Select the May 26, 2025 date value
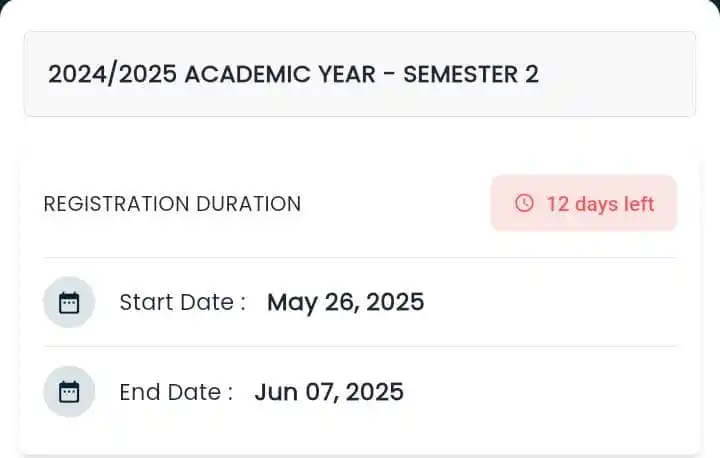Screen dimensions: 720x458 point(346,303)
